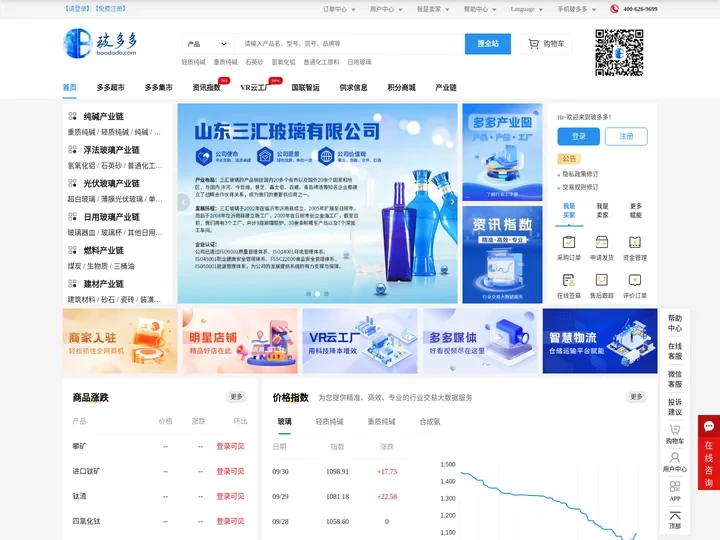Click the blue 登录 button
This screenshot has height=540, width=720.
579,136
